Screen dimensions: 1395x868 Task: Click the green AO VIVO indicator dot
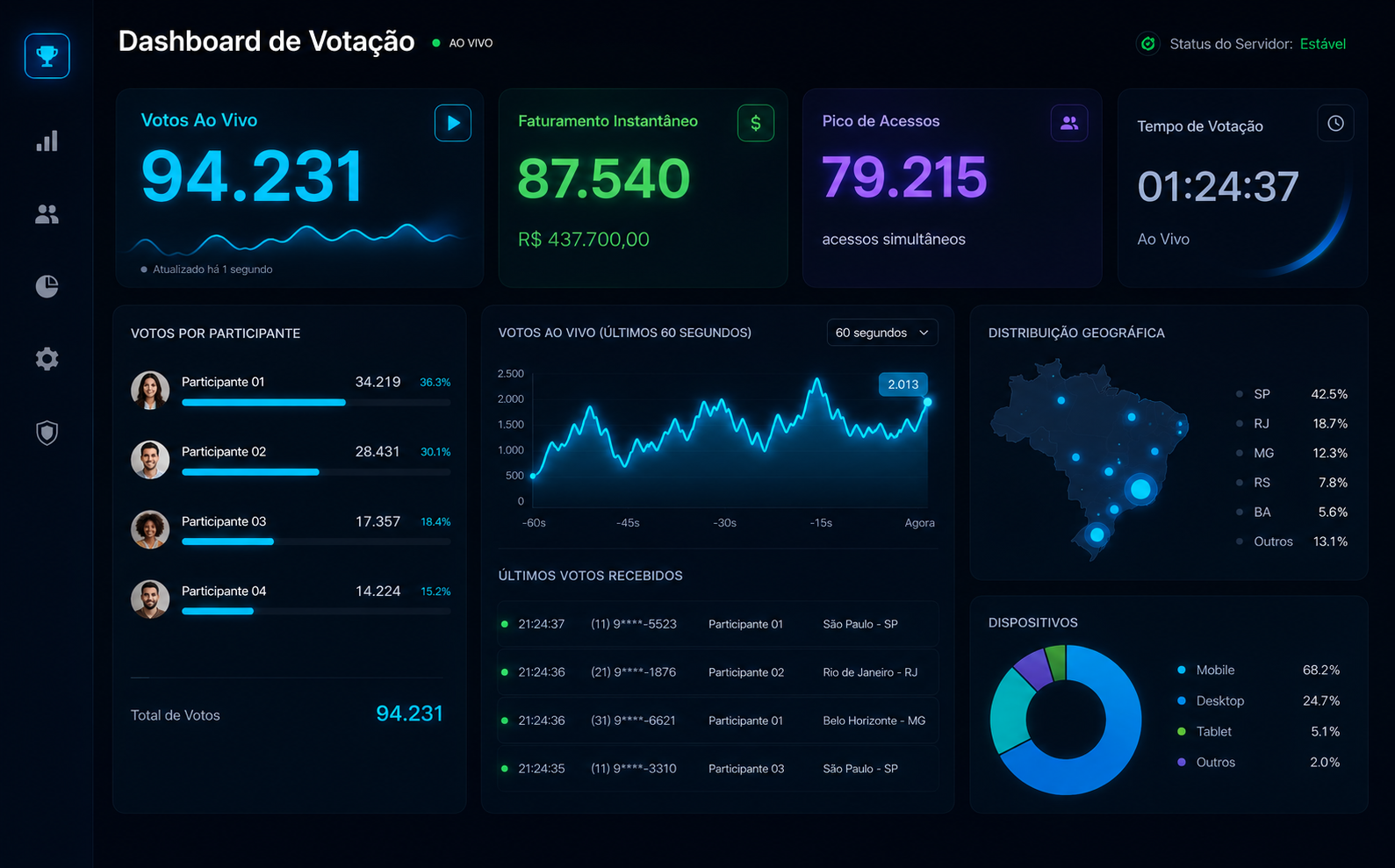click(x=436, y=43)
